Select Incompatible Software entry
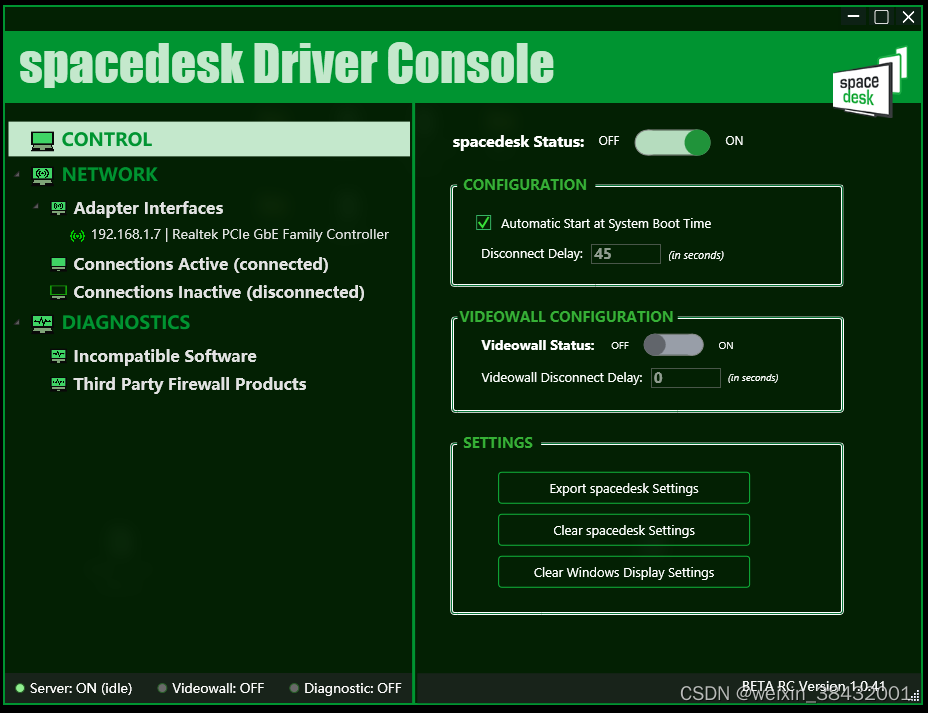The image size is (928, 713). [x=165, y=356]
